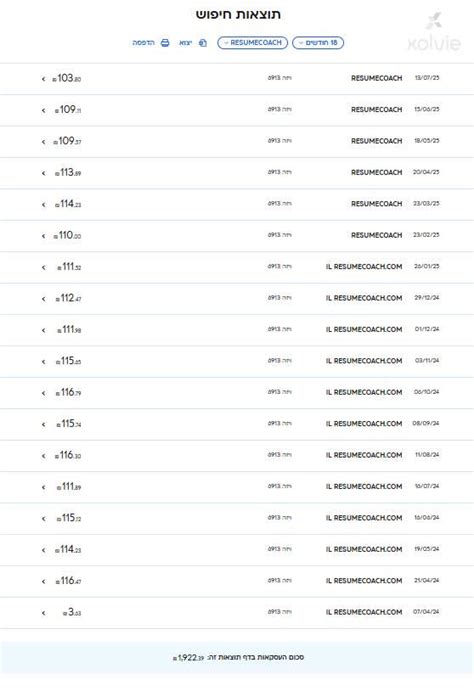Expand the 109.37 transaction chevron
This screenshot has height=691, width=474.
[x=44, y=142]
